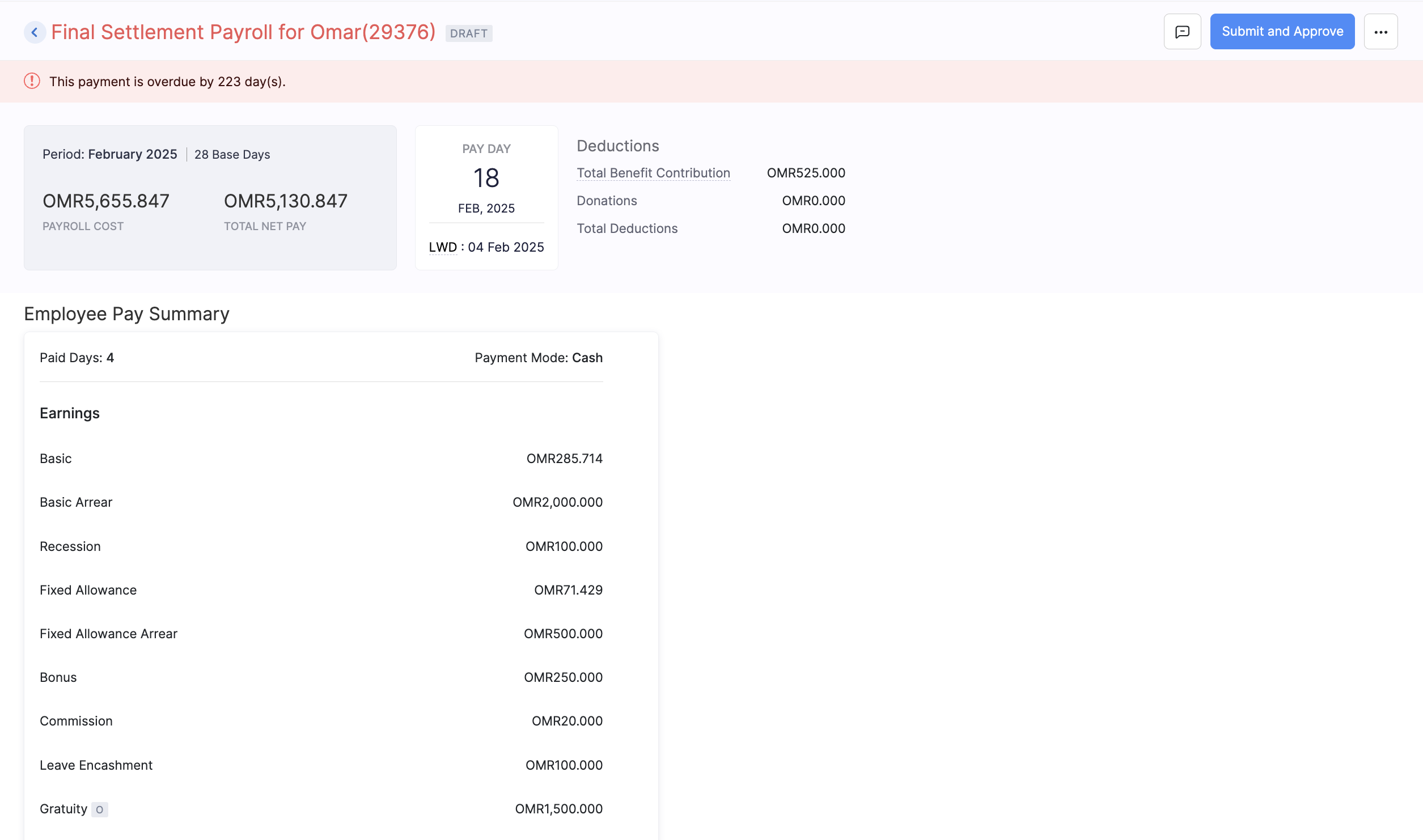Click the Gratuity override badge icon

click(x=99, y=809)
